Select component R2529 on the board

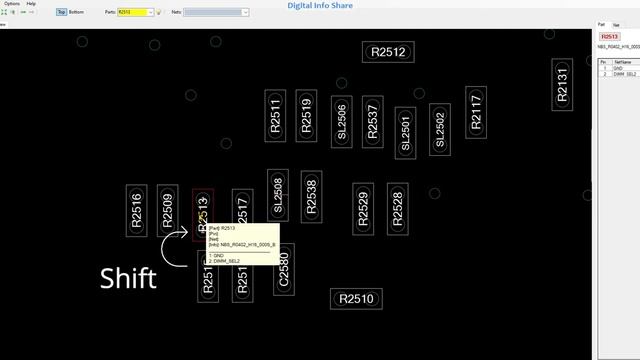tap(363, 209)
